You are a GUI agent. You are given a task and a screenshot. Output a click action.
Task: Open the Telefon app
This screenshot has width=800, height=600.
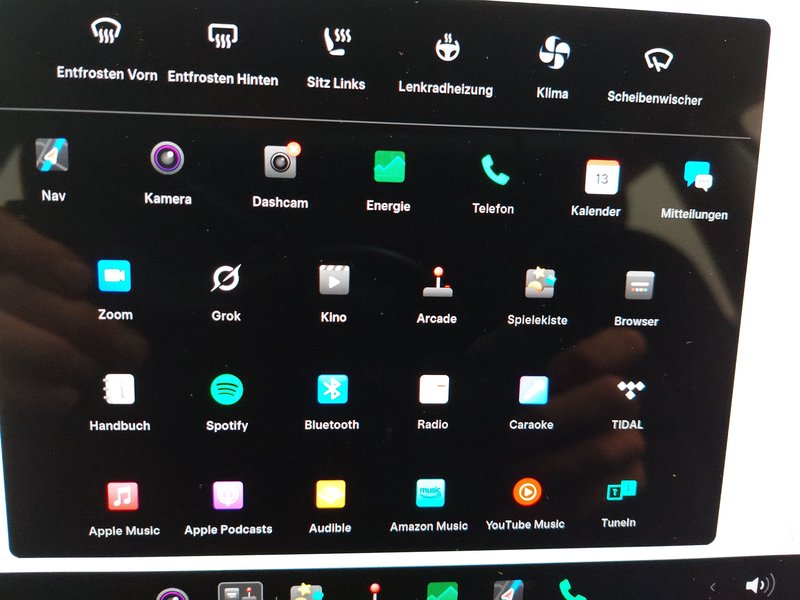pos(494,170)
